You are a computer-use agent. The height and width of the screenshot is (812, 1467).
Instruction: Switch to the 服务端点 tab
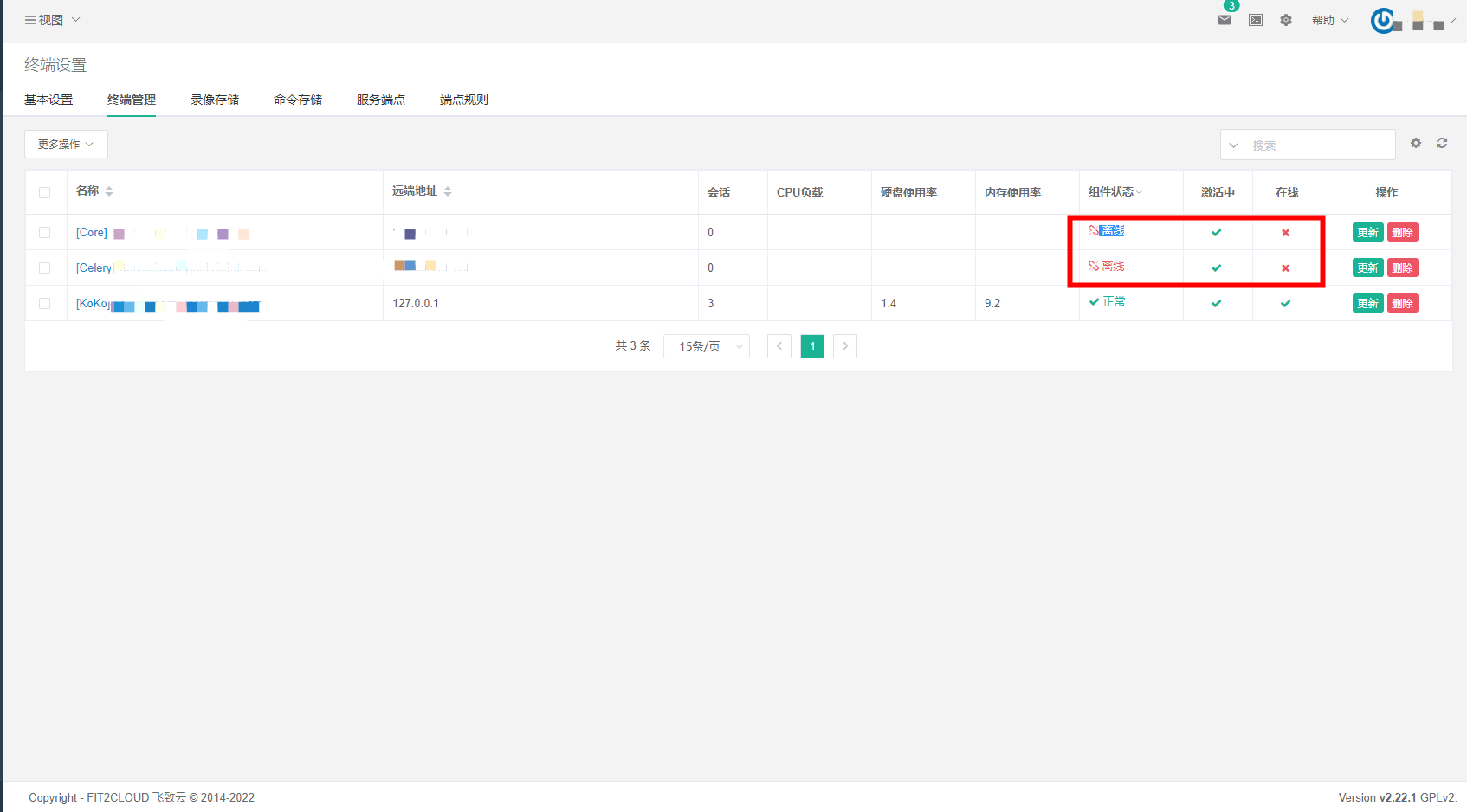click(x=381, y=100)
